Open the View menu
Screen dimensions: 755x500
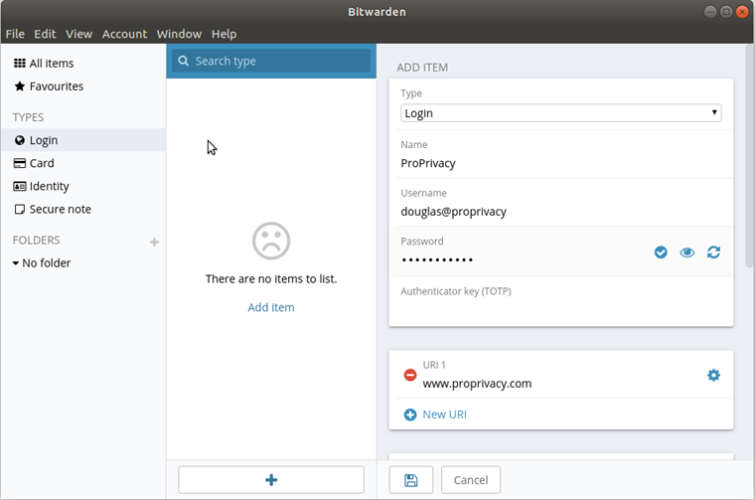(x=78, y=34)
